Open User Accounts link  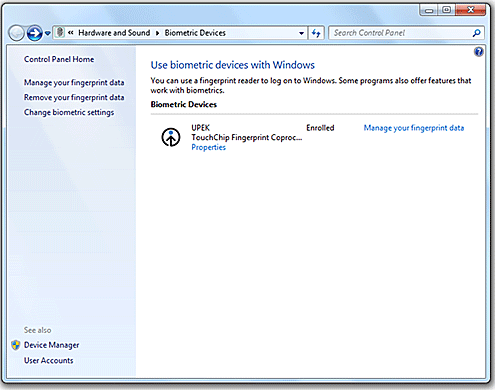click(49, 360)
